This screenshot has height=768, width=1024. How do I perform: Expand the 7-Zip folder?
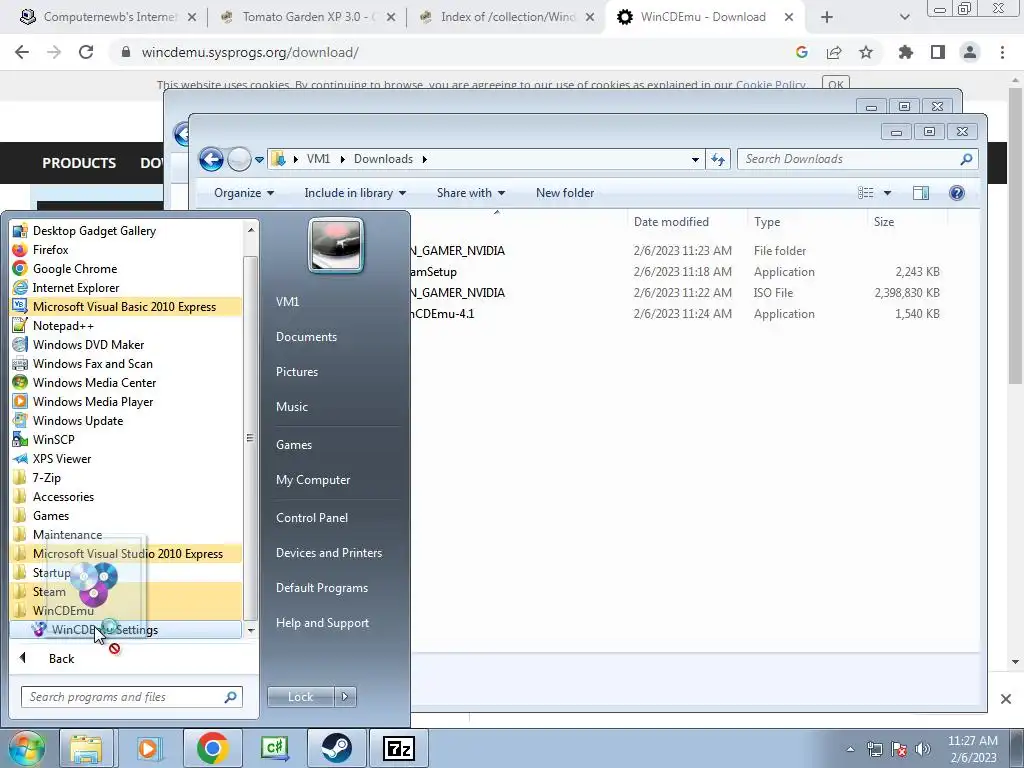tap(46, 477)
